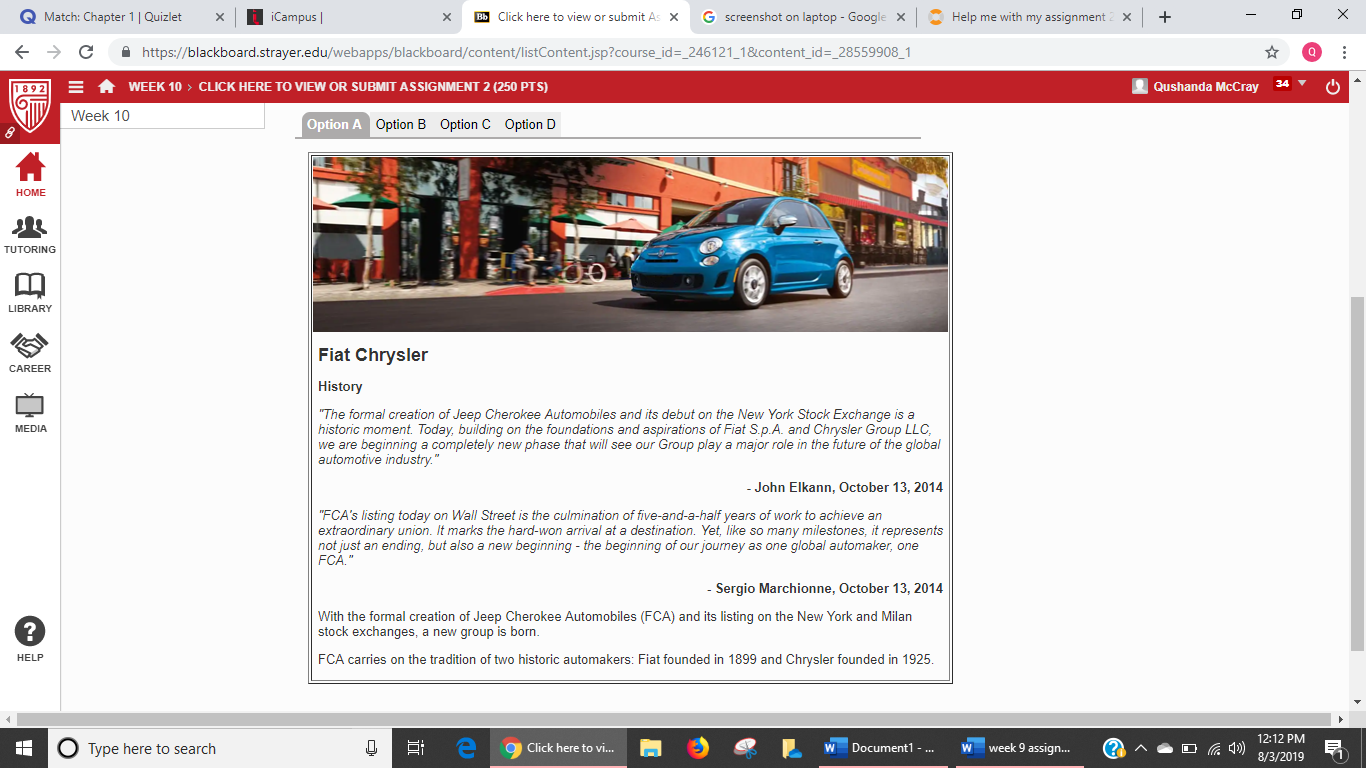Click the browser address bar URL
The image size is (1366, 768).
526,52
